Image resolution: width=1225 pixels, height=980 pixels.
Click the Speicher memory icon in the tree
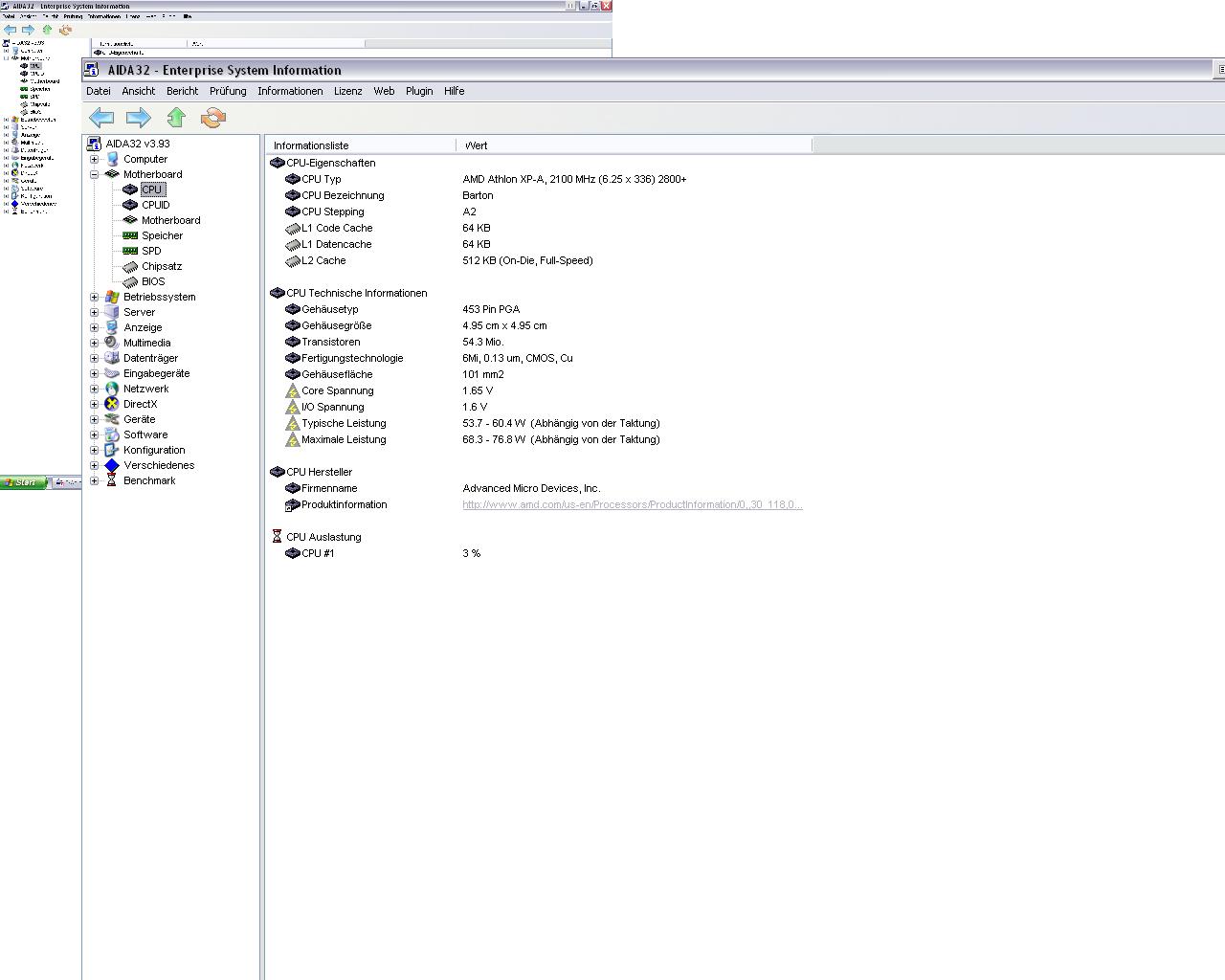point(130,235)
